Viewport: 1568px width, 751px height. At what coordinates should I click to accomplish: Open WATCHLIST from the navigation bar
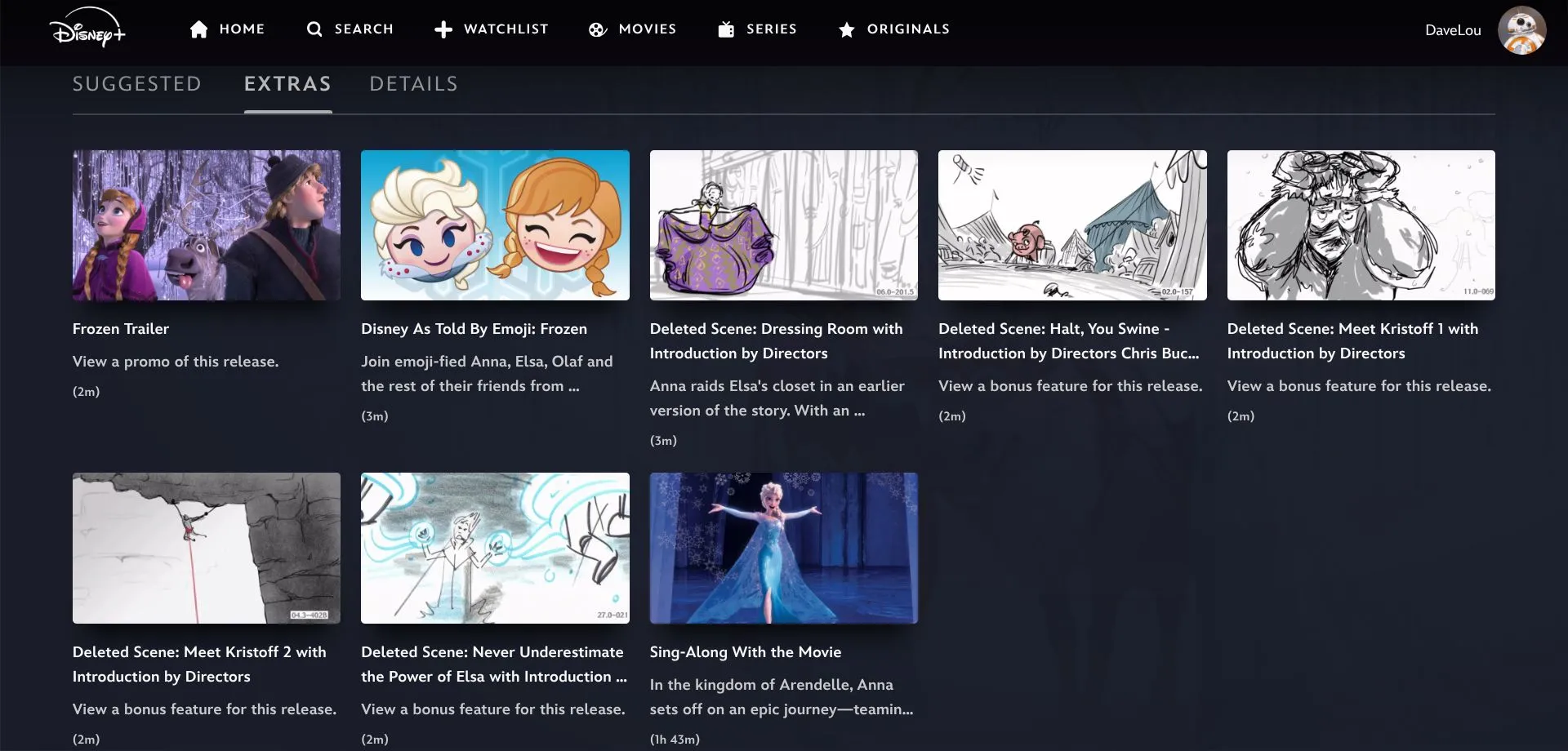coord(506,29)
